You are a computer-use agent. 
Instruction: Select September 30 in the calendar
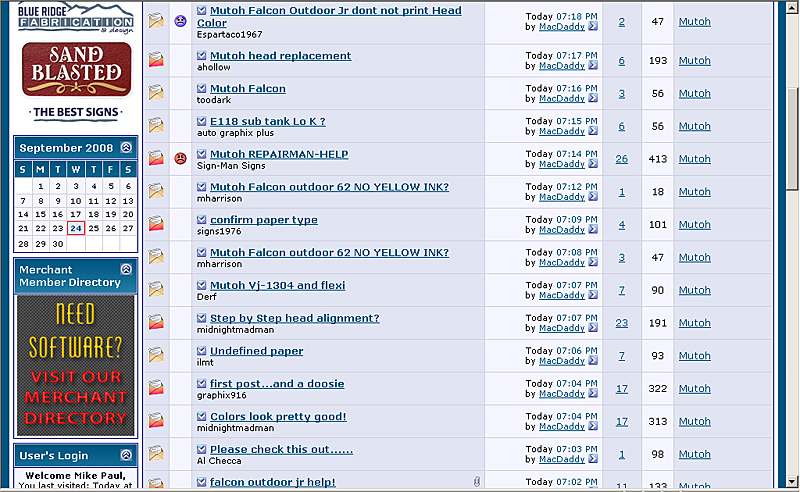tap(58, 244)
